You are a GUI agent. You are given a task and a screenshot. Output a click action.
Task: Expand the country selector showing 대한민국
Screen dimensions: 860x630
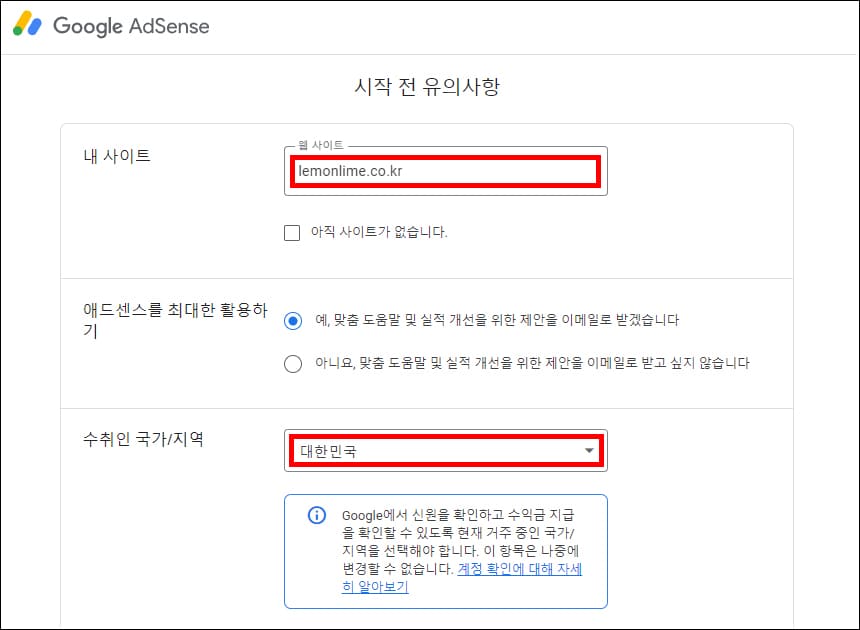(445, 450)
